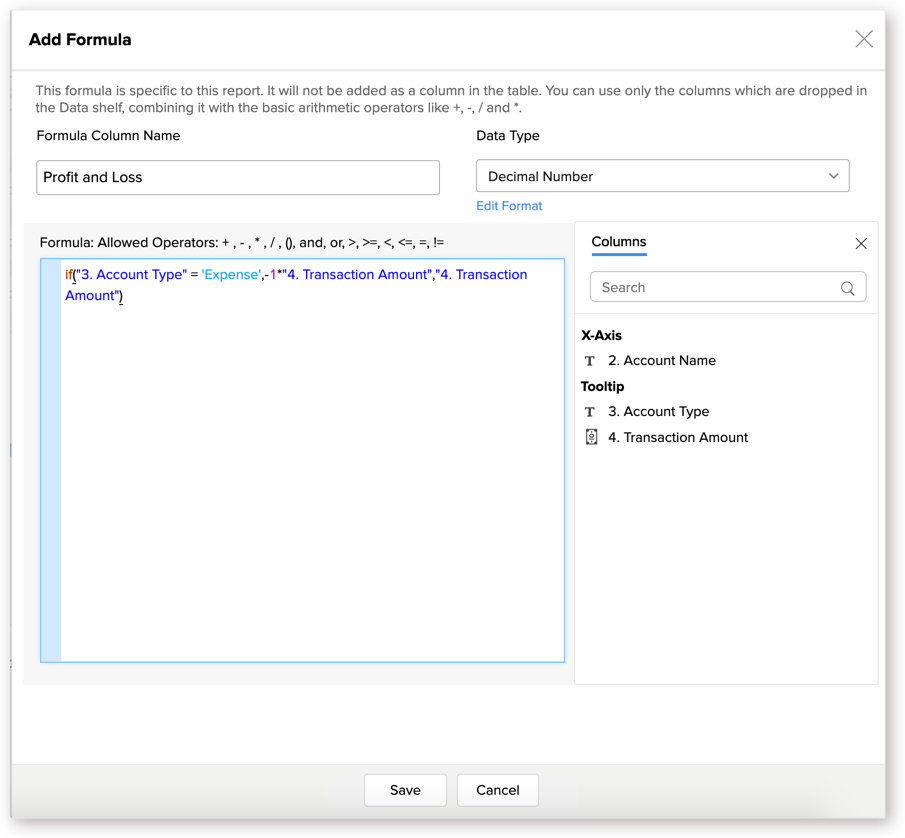Screen dimensions: 905x838
Task: Click text-type icon beside Account Type
Action: [x=590, y=412]
